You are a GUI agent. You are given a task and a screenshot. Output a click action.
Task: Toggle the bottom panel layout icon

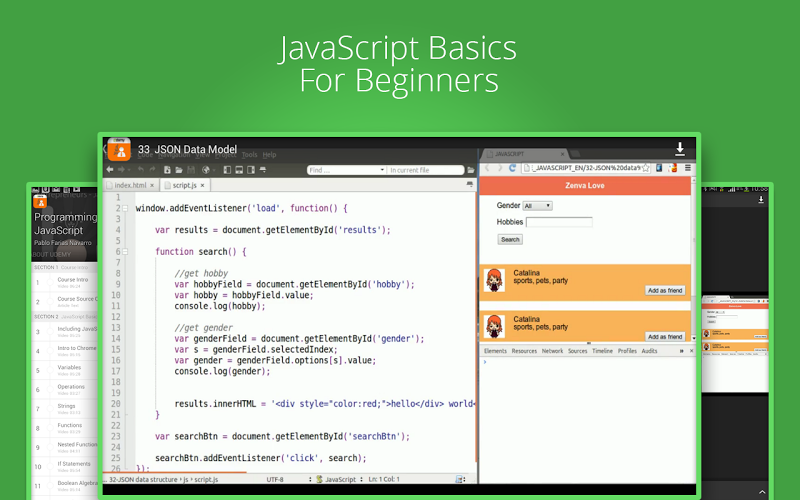click(239, 170)
